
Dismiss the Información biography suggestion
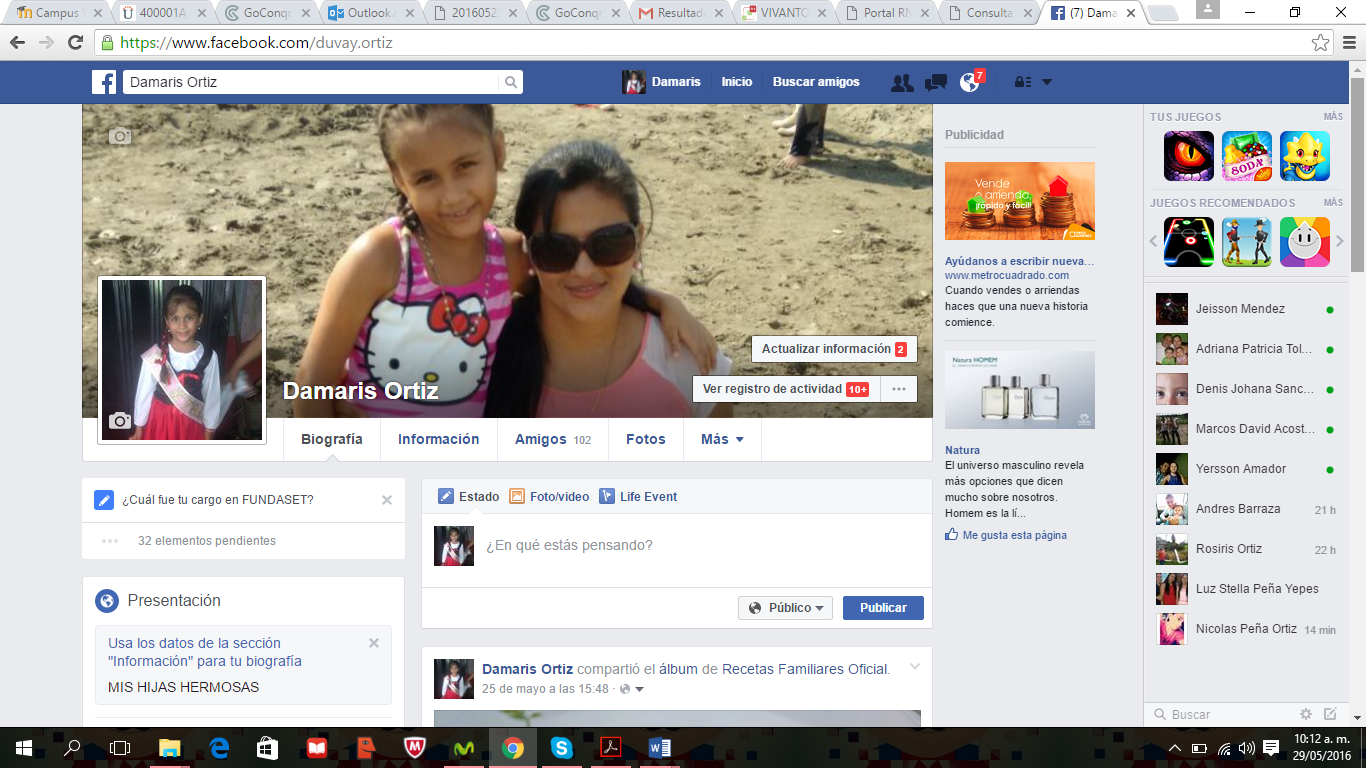[374, 643]
